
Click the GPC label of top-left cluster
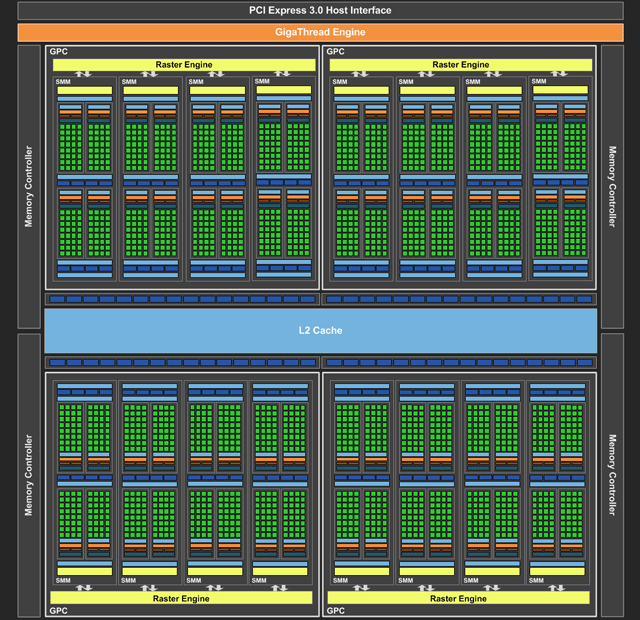(x=59, y=52)
